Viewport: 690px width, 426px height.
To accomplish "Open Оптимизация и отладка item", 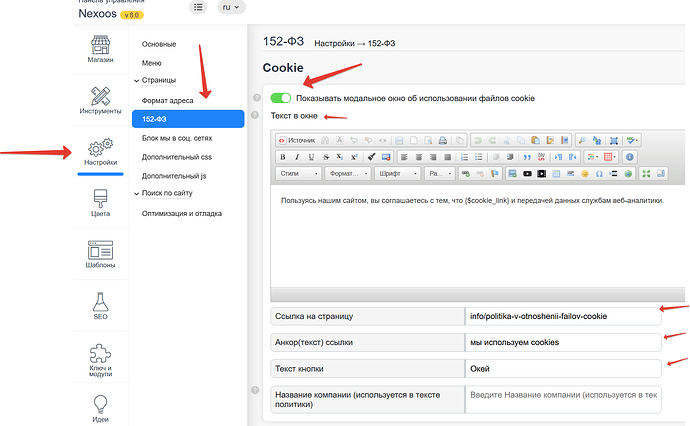I will pyautogui.click(x=182, y=213).
